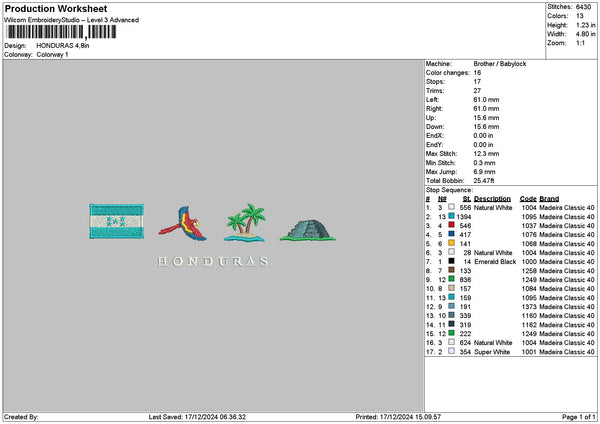This screenshot has height=424, width=600.
Task: Click thread code 1258 in stop 8
Action: point(529,271)
